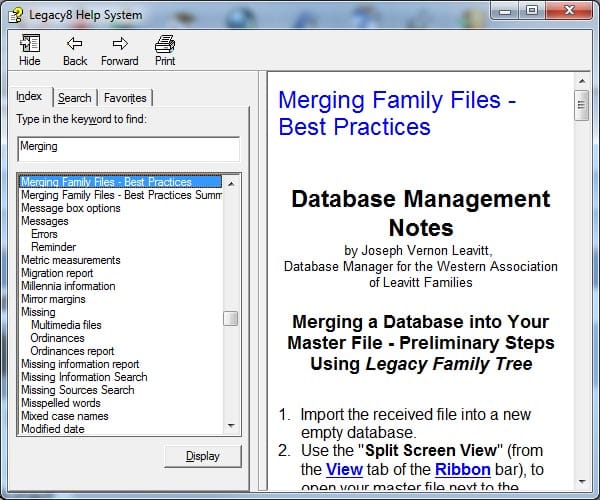600x500 pixels.
Task: Click content pane scroll down arrow
Action: tap(582, 481)
